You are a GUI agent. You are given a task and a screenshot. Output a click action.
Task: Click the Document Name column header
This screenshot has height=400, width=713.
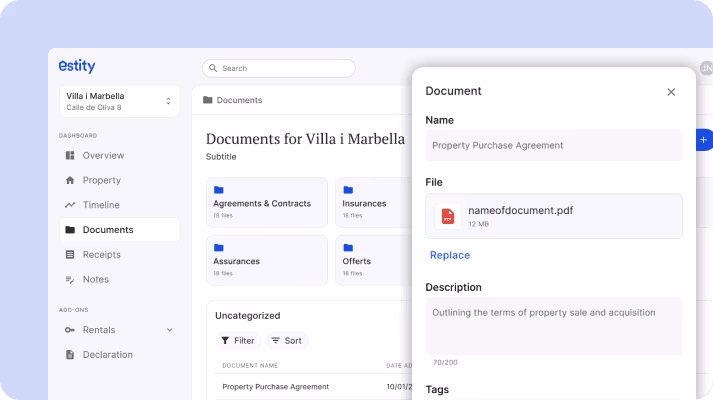click(250, 365)
